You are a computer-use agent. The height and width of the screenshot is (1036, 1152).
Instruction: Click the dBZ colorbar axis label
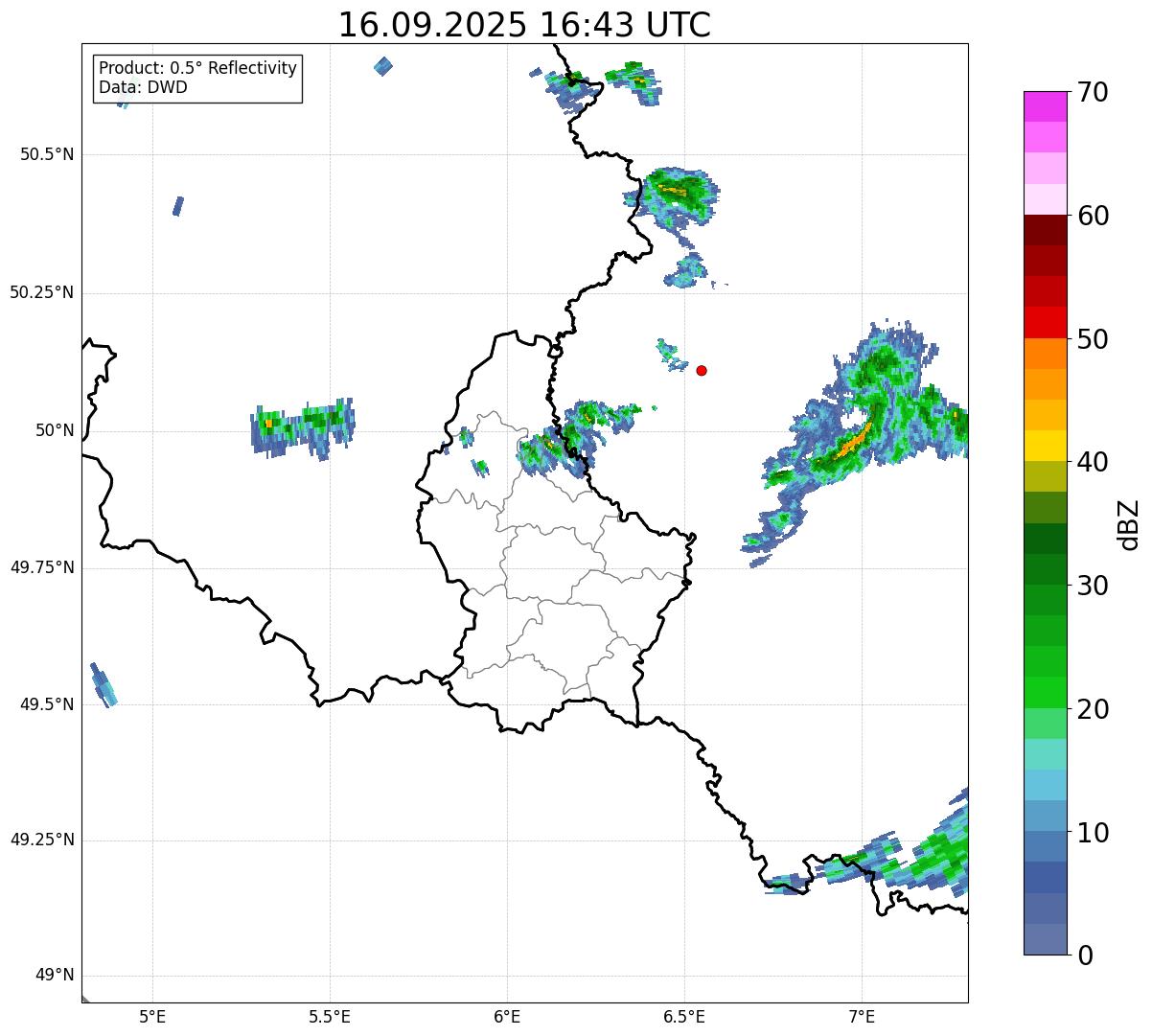(1129, 523)
